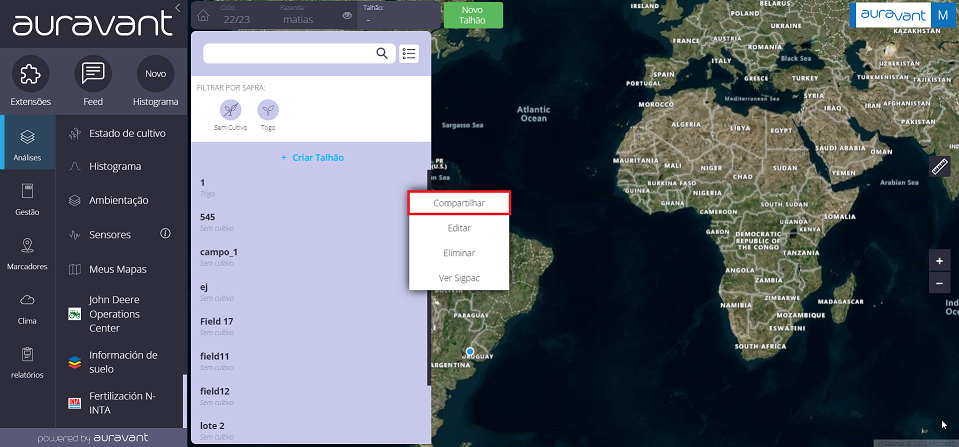This screenshot has height=447, width=959.
Task: Select field11 in list
Action: tap(311, 361)
